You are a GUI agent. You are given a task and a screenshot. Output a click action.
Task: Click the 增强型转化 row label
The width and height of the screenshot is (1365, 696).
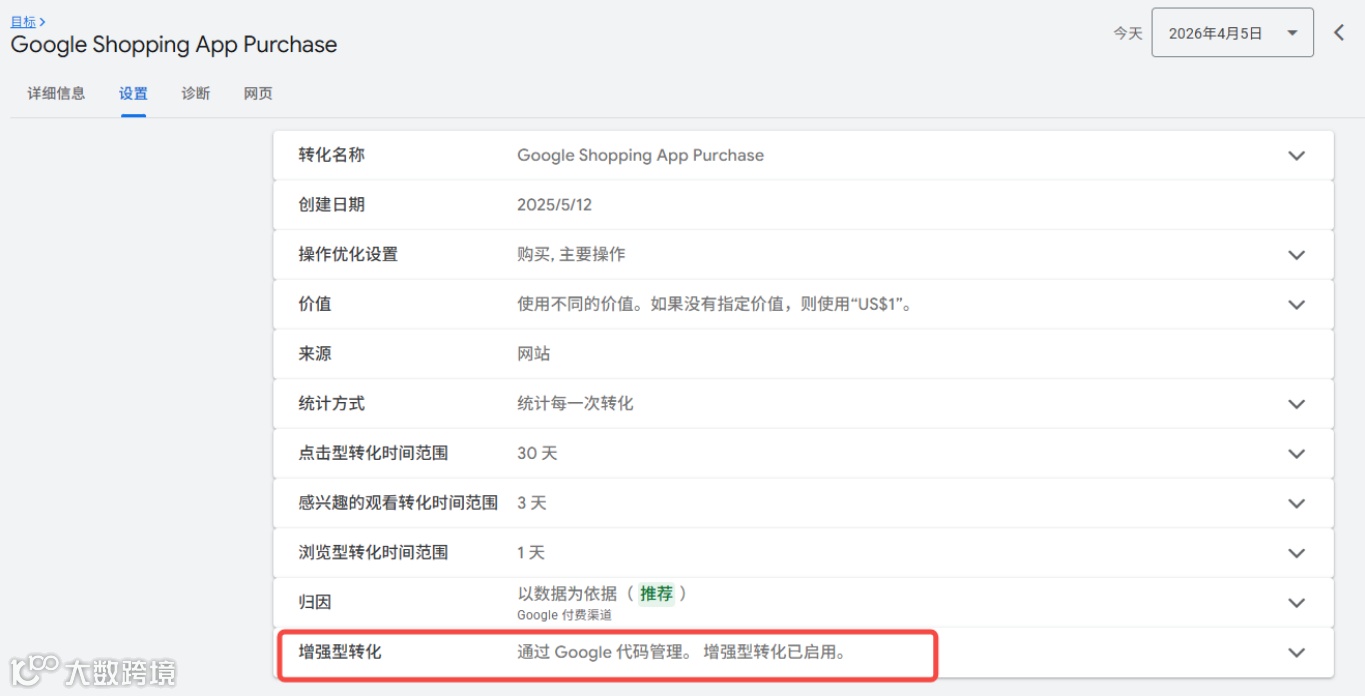[340, 652]
